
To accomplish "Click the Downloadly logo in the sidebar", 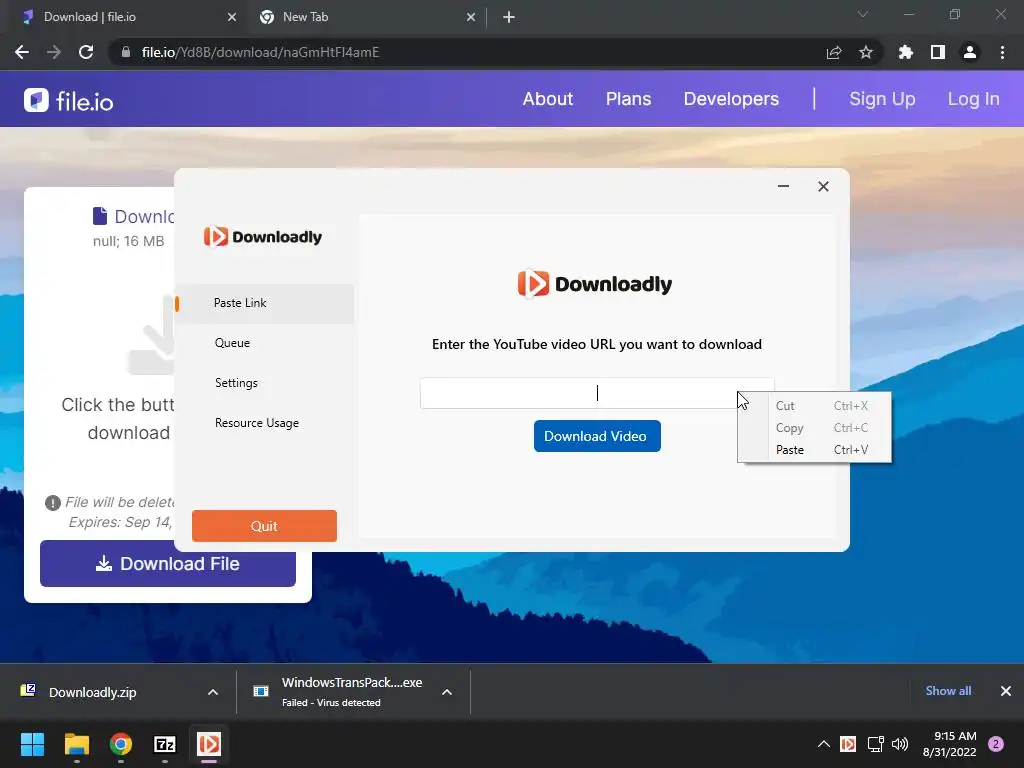I will 263,236.
